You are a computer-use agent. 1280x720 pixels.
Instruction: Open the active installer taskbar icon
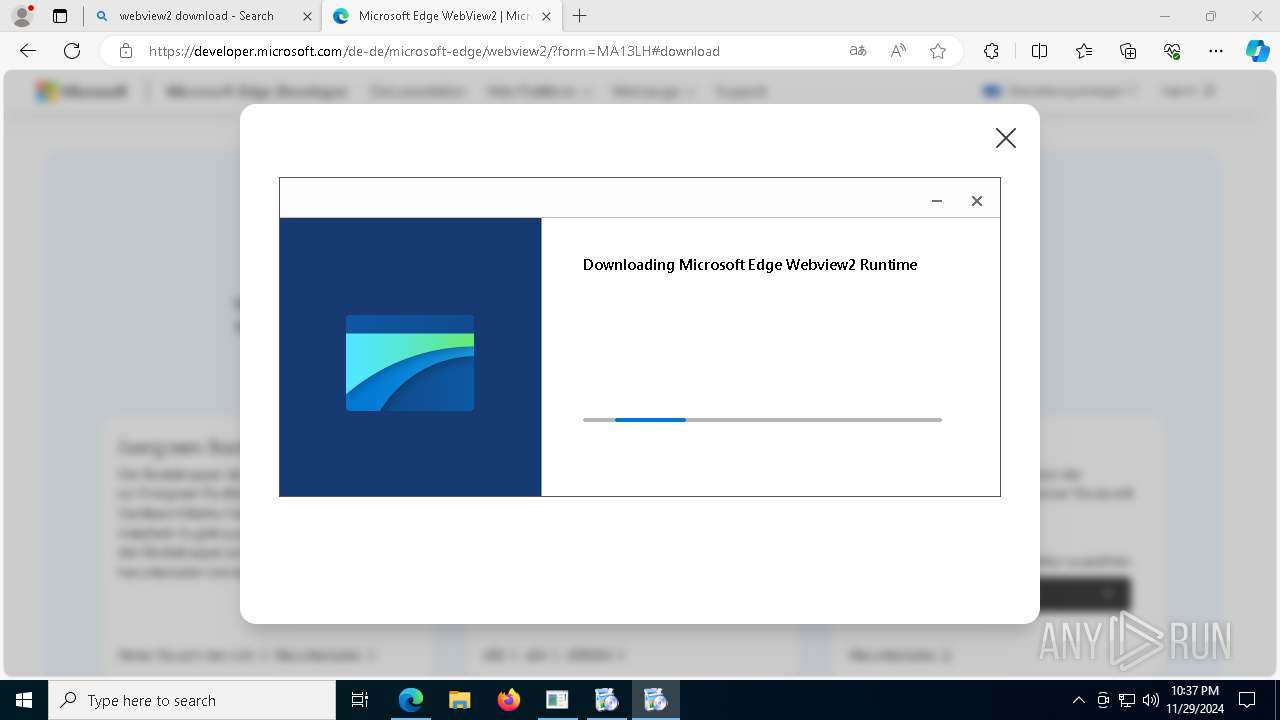[x=656, y=700]
